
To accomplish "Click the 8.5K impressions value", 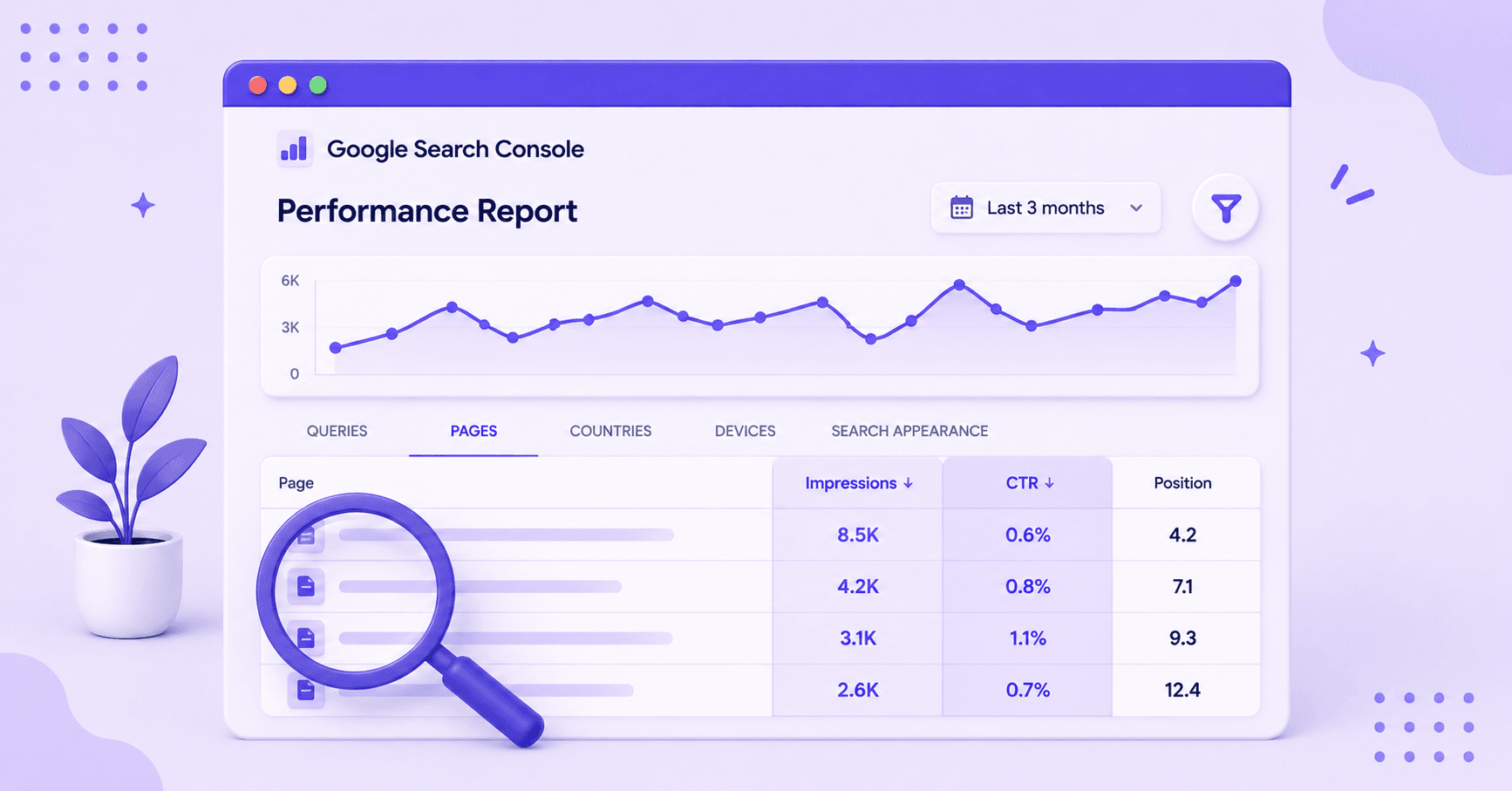I will (x=858, y=535).
